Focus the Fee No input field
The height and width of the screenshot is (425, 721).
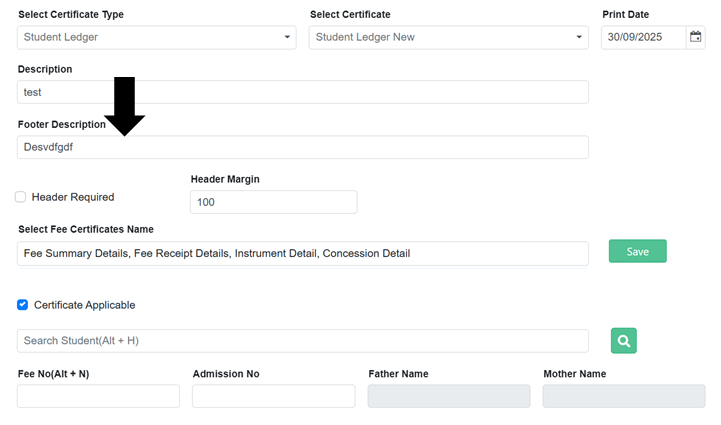pyautogui.click(x=98, y=396)
